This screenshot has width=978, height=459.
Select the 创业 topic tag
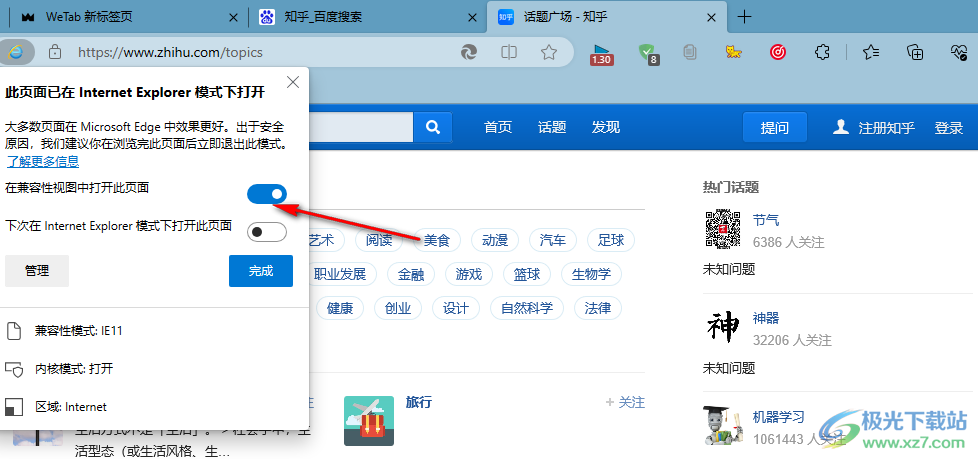(x=398, y=308)
